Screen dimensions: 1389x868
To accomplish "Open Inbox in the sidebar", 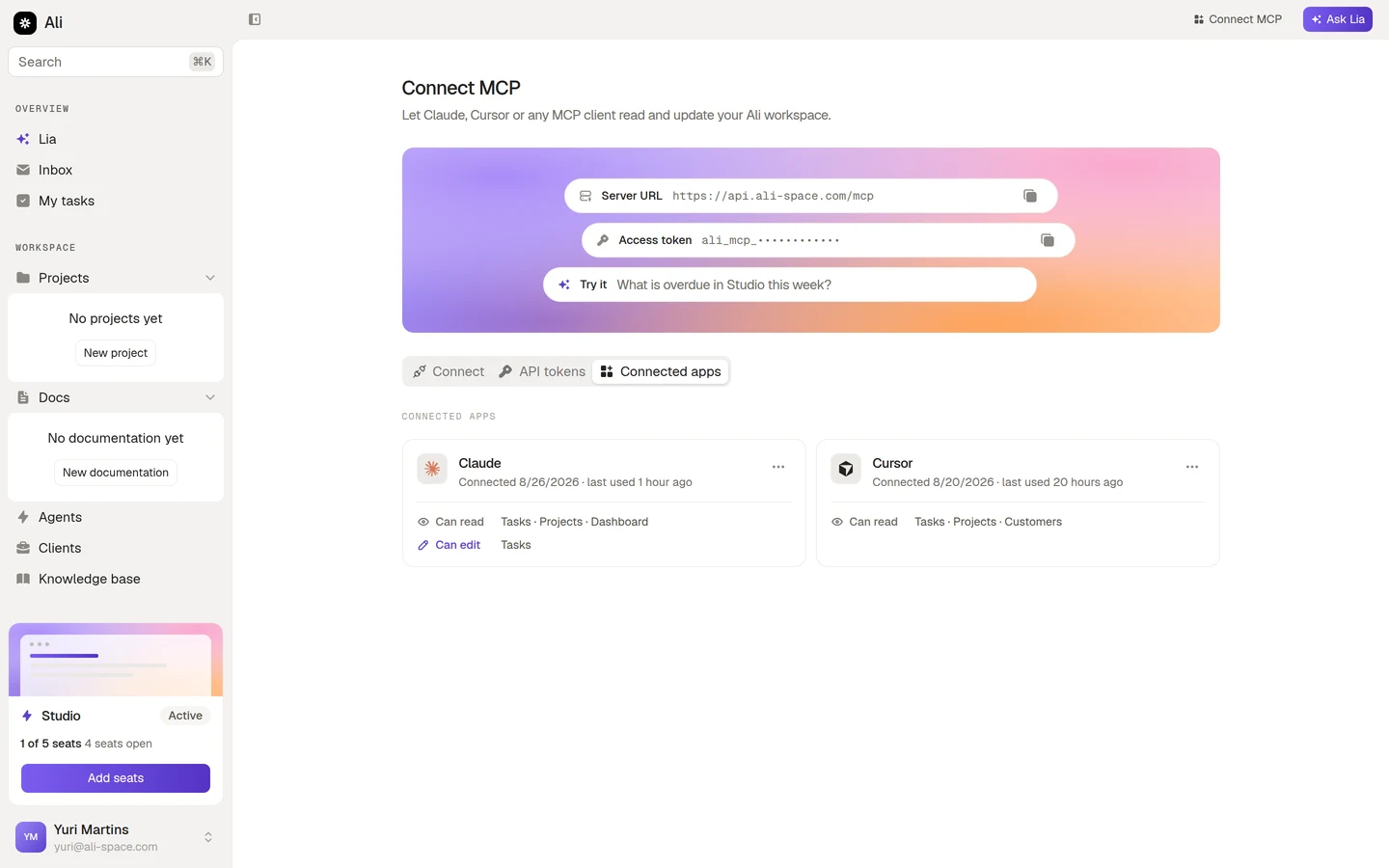I will [116, 170].
